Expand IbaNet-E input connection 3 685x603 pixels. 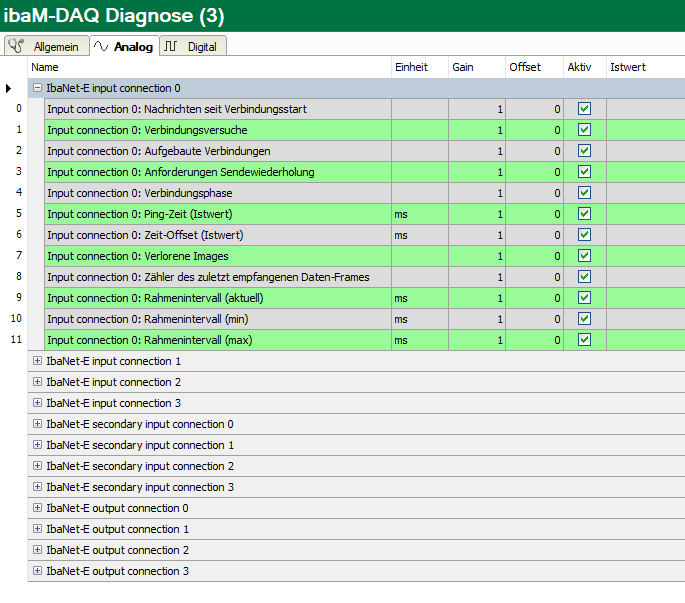[x=38, y=403]
